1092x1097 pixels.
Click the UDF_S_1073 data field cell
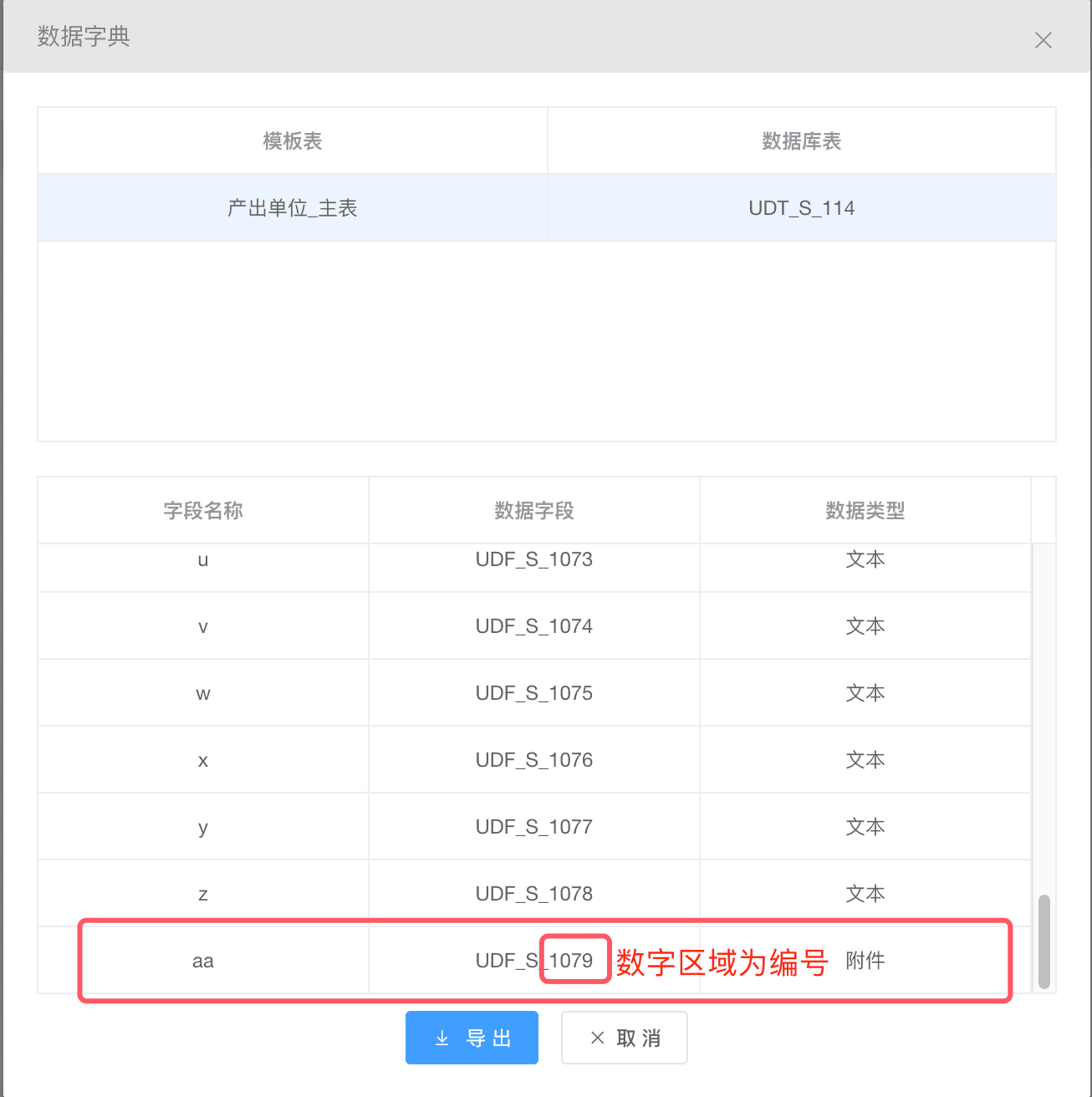pos(534,568)
